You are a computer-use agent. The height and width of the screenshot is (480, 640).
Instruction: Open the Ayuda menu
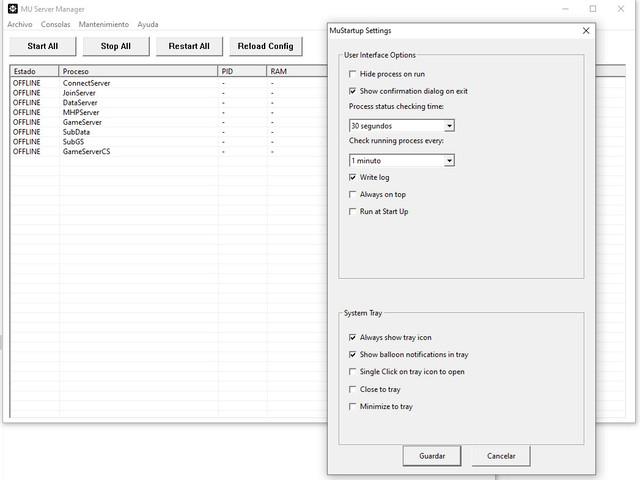[x=148, y=24]
